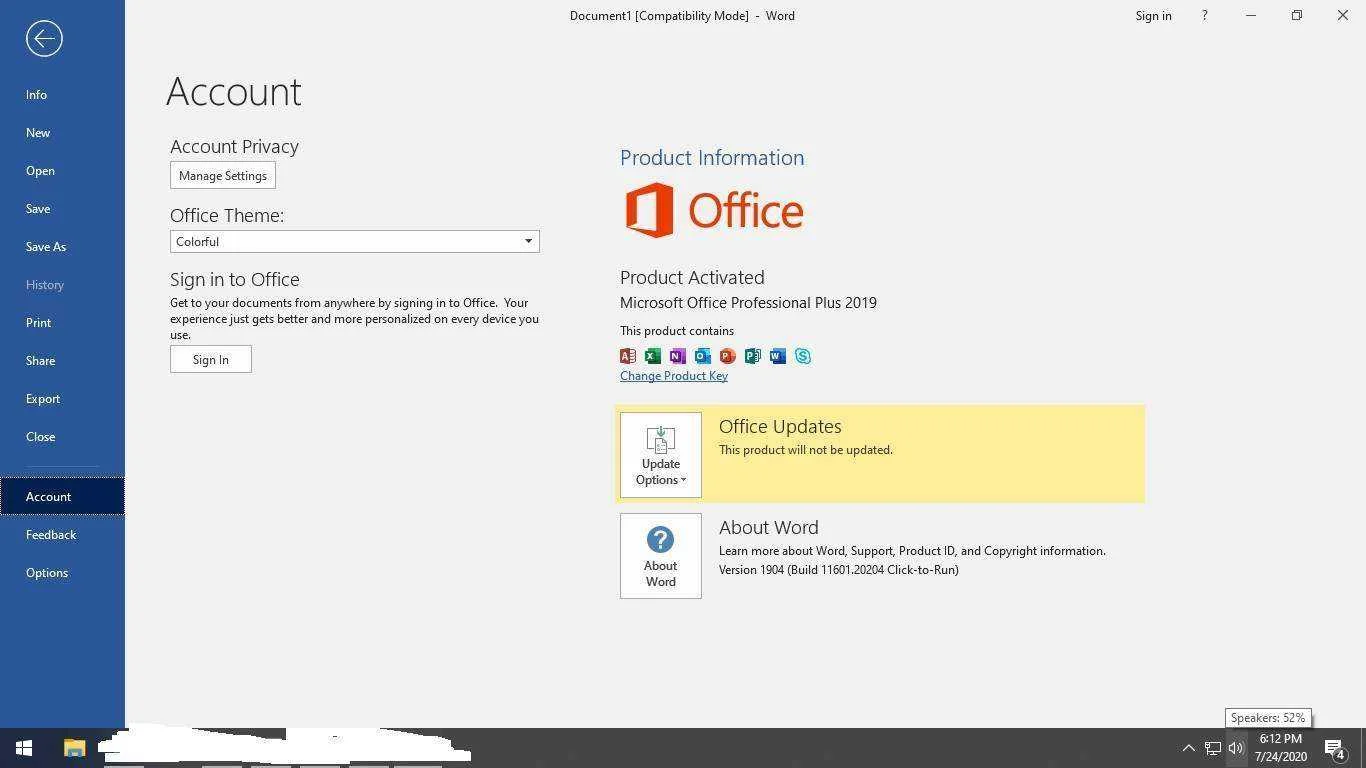Choose Save As in the sidebar
The width and height of the screenshot is (1366, 768).
coord(46,247)
